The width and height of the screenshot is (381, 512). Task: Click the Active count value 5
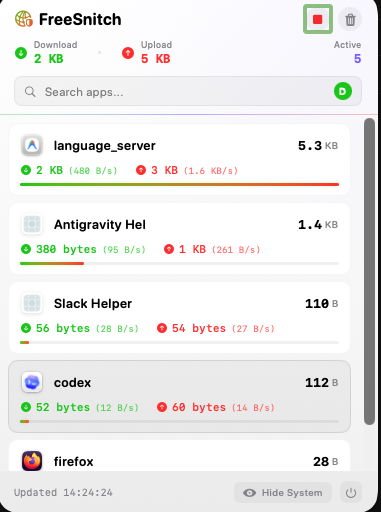click(x=357, y=59)
